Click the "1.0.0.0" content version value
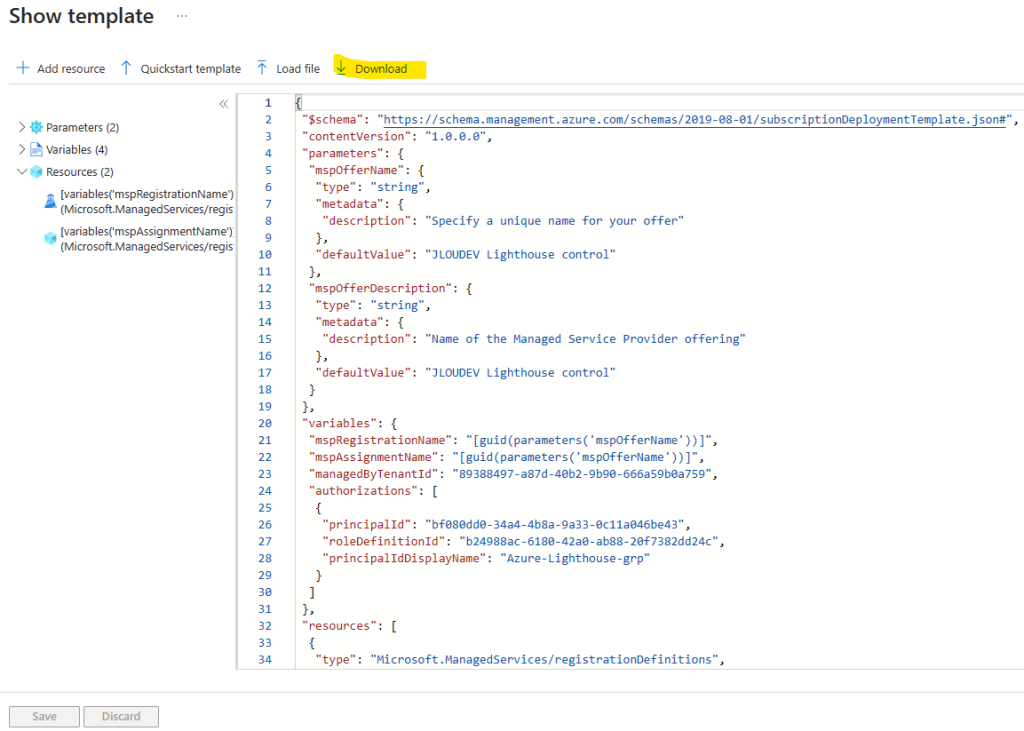The height and width of the screenshot is (731, 1024). coord(455,137)
